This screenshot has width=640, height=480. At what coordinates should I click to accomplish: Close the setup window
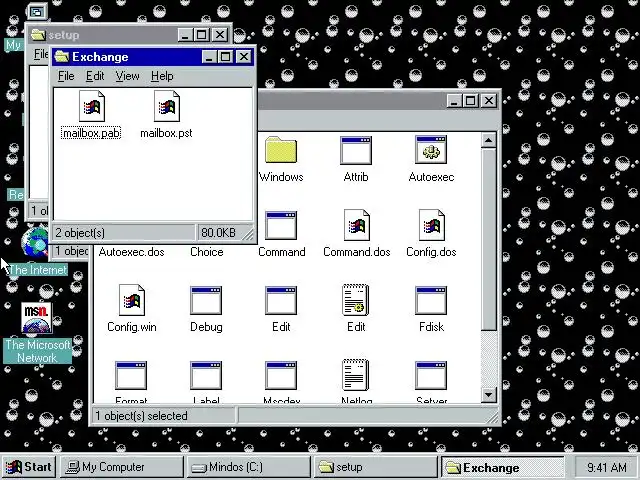point(220,35)
